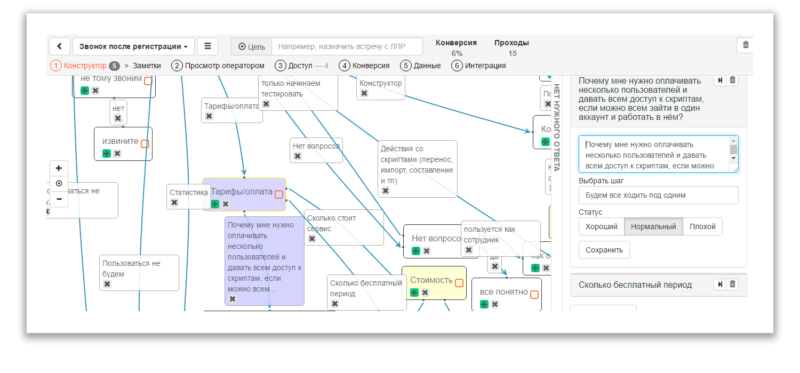The image size is (800, 373).
Task: Select the 'Сколько стоит сервис' answer box
Action: (x=344, y=228)
